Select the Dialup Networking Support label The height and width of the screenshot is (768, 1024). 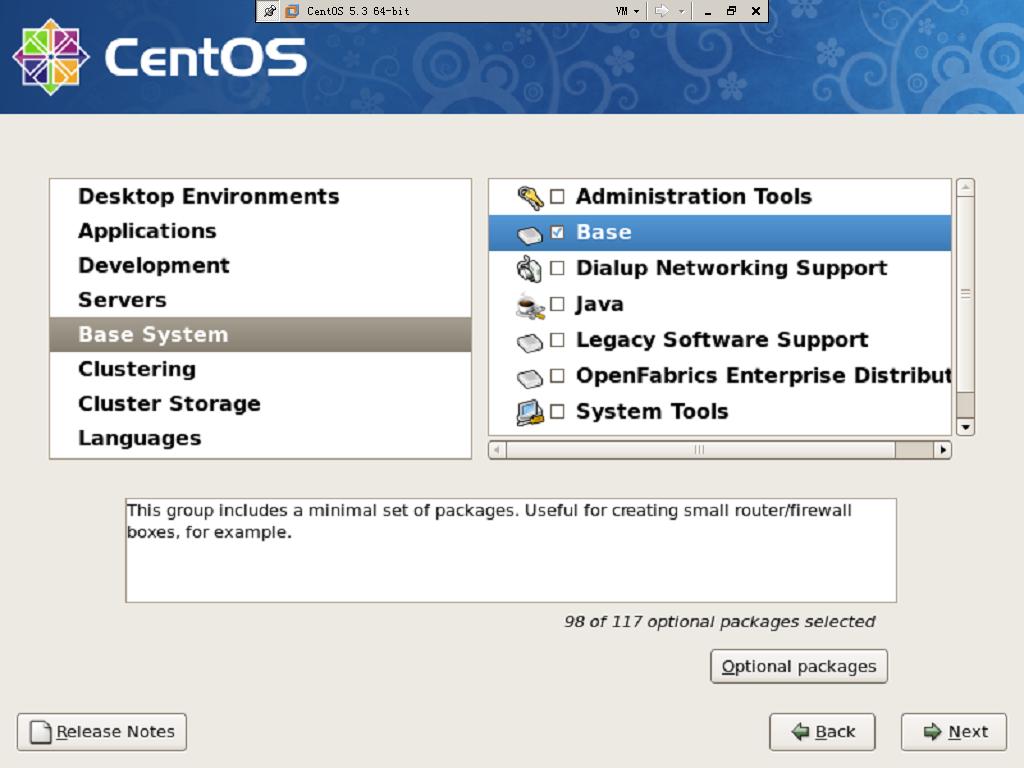tap(731, 268)
